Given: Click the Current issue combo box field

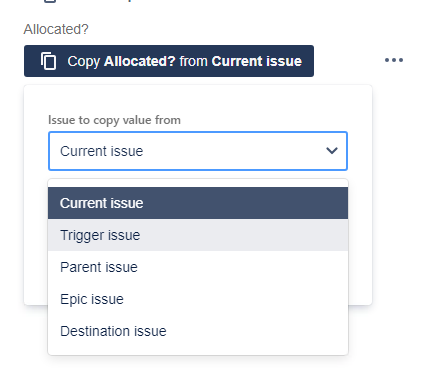Looking at the screenshot, I should 198,151.
